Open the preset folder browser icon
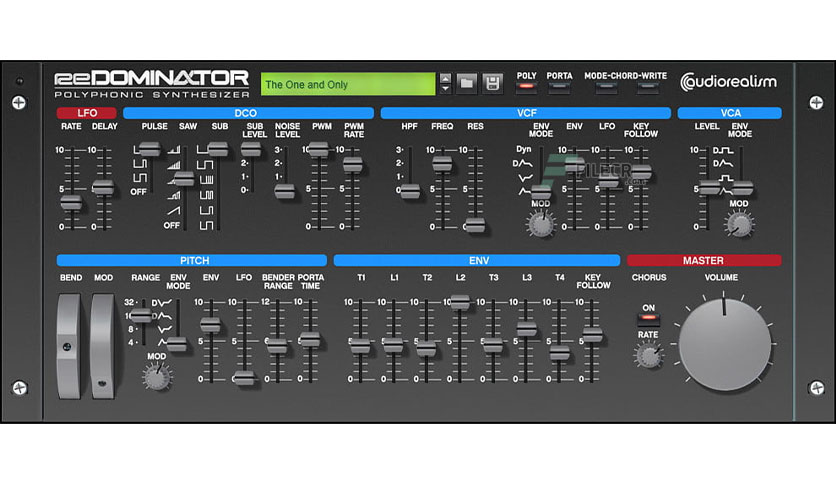 [467, 84]
